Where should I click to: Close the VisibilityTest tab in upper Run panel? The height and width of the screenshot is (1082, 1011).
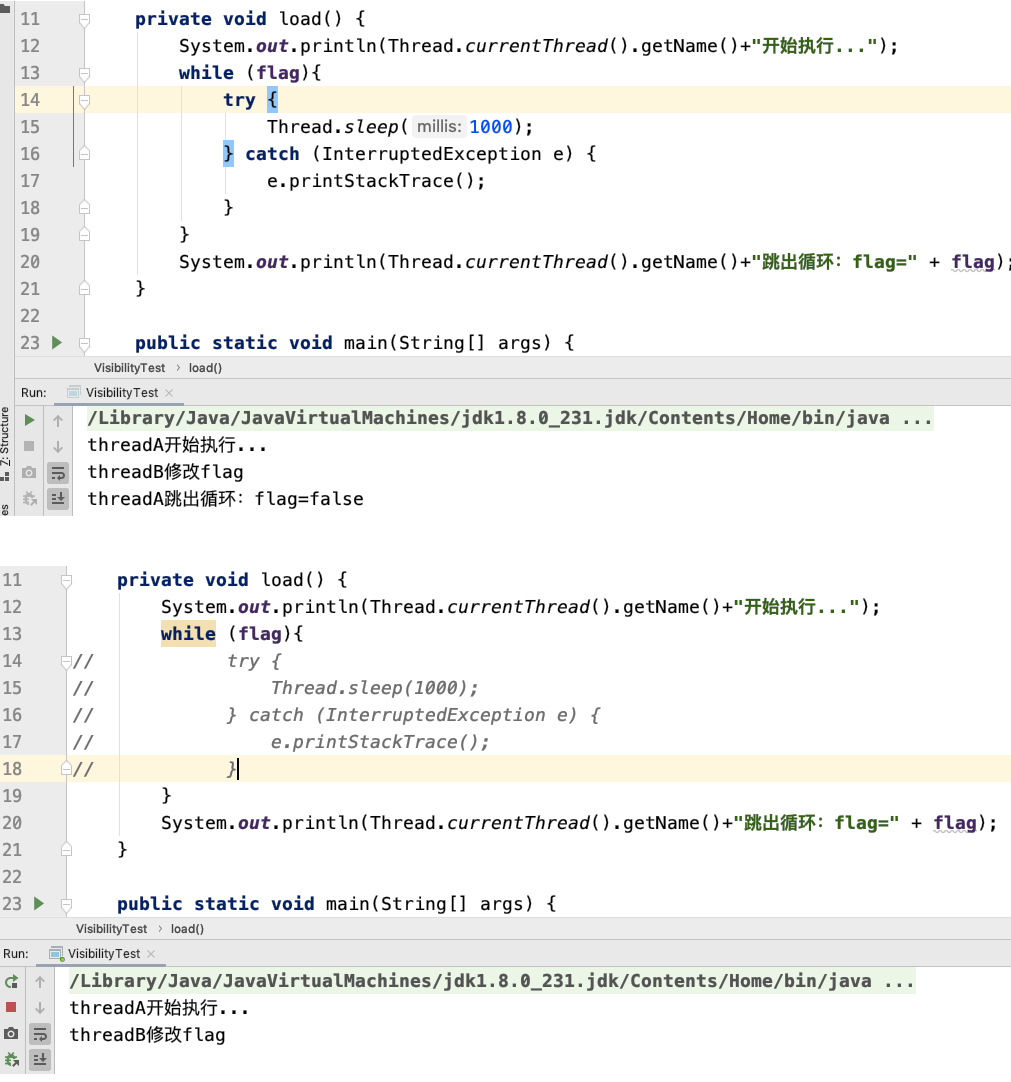point(168,393)
